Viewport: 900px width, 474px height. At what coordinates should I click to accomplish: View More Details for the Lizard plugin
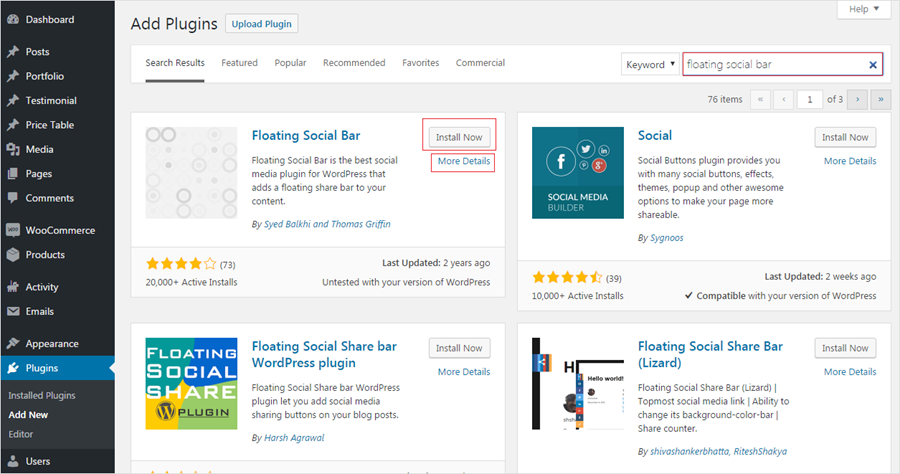click(x=850, y=372)
